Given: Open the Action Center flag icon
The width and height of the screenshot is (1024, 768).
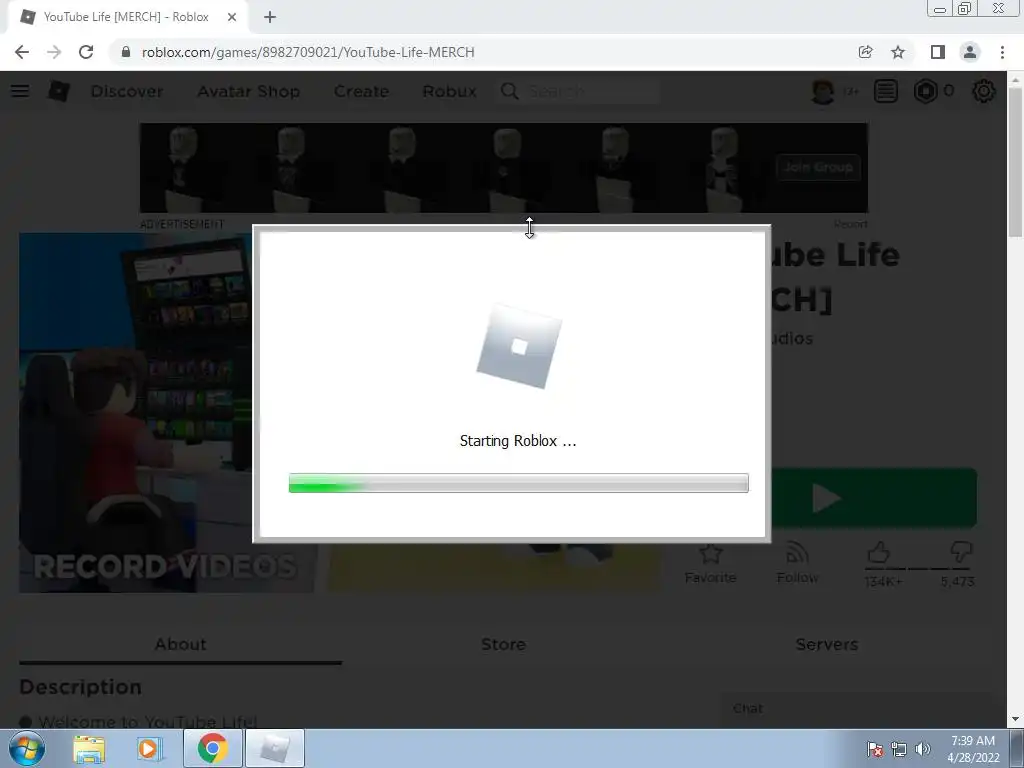Looking at the screenshot, I should point(874,749).
